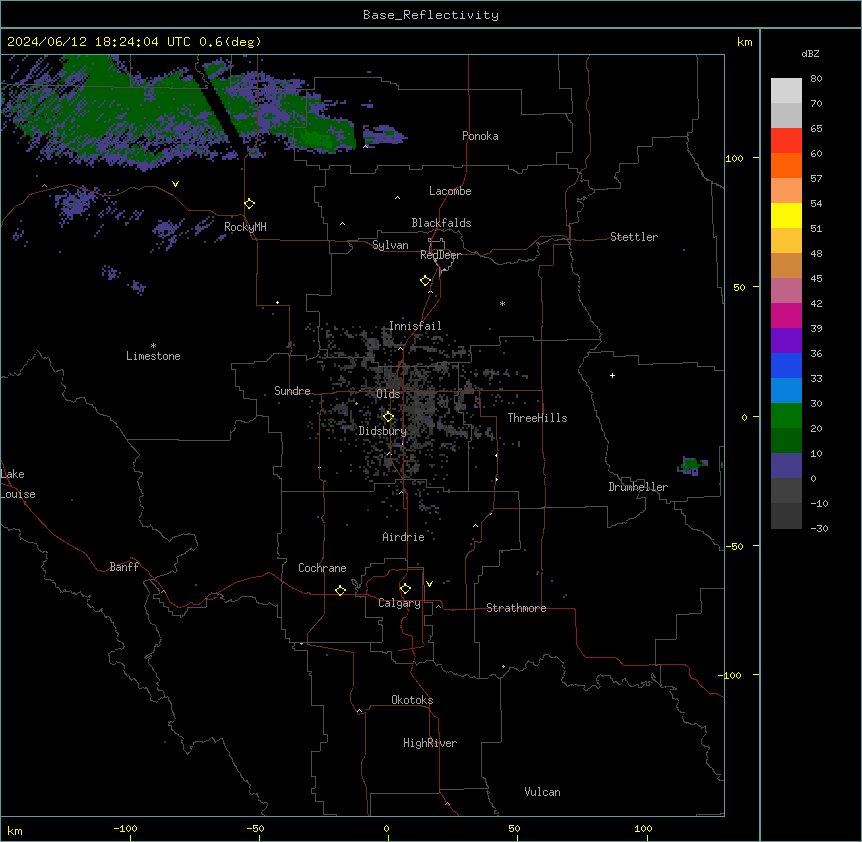Click the Banff label
Screen dimensions: 862x842
coord(124,567)
